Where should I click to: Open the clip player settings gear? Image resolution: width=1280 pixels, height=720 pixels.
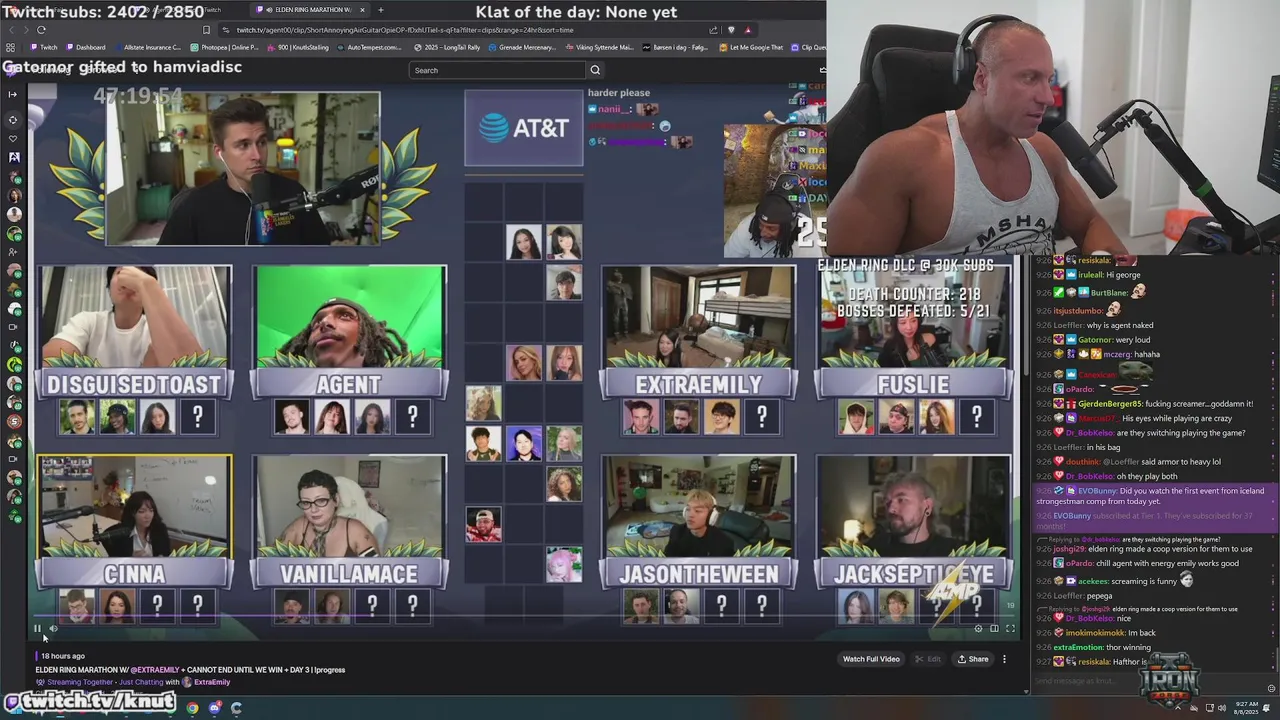pyautogui.click(x=978, y=629)
